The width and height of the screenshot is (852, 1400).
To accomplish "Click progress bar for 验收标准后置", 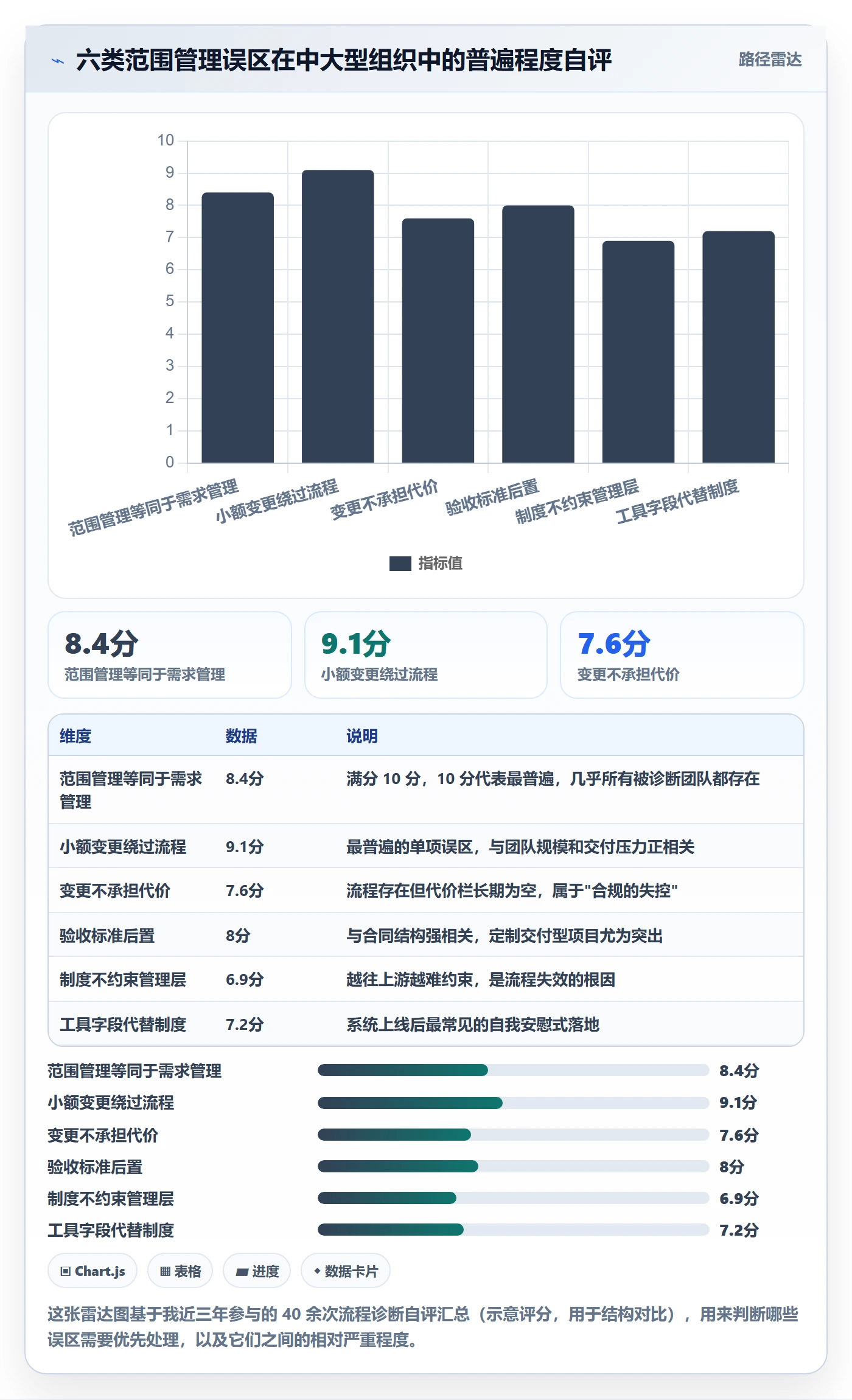I will [x=513, y=1166].
